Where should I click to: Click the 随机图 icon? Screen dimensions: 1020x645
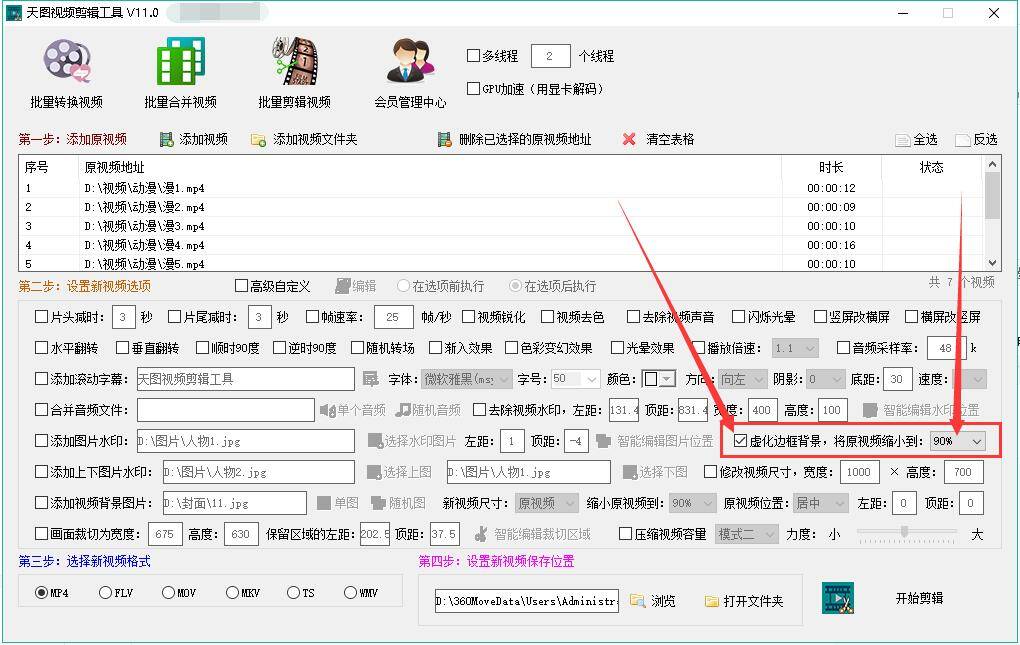click(x=378, y=503)
